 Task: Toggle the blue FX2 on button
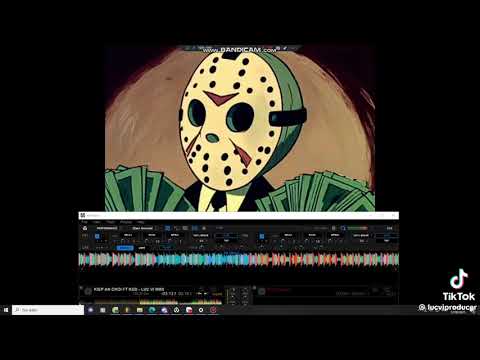pyautogui.click(x=262, y=236)
